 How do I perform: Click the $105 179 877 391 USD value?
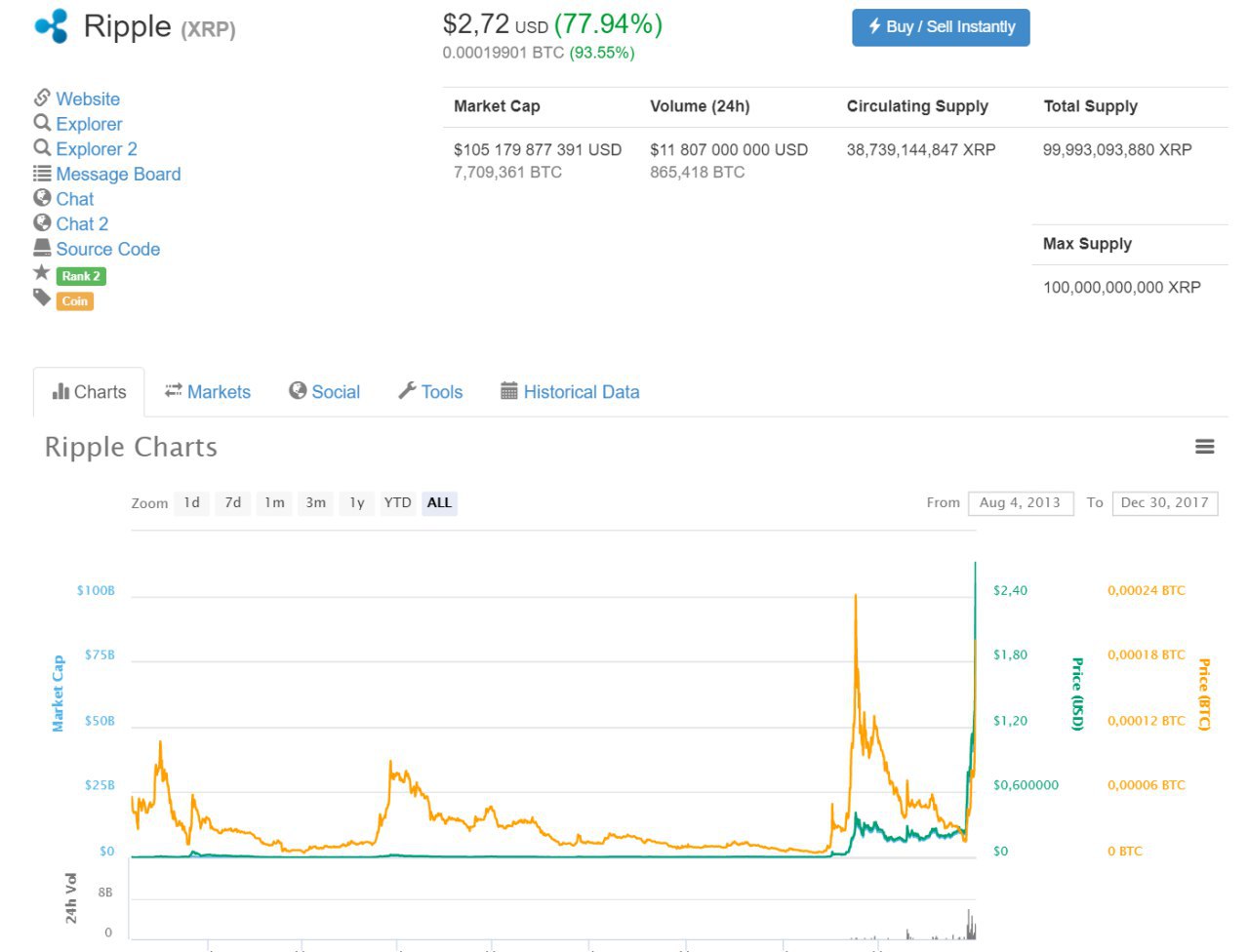[538, 150]
